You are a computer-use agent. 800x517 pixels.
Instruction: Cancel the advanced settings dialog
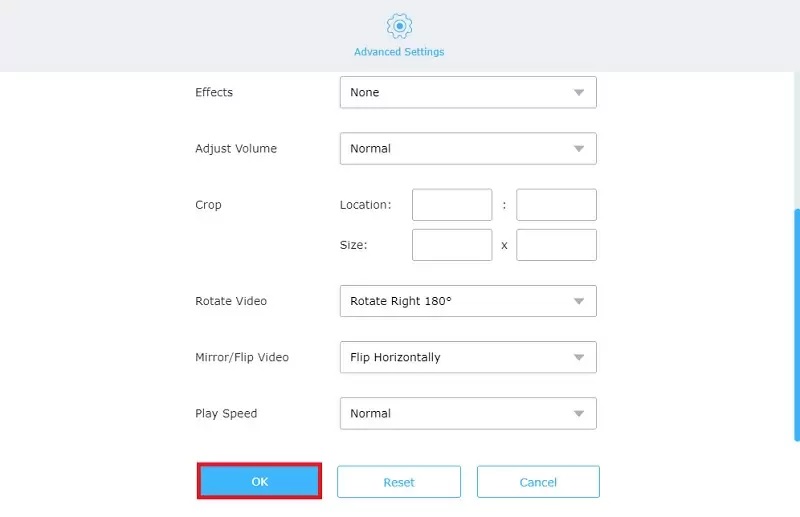(538, 482)
